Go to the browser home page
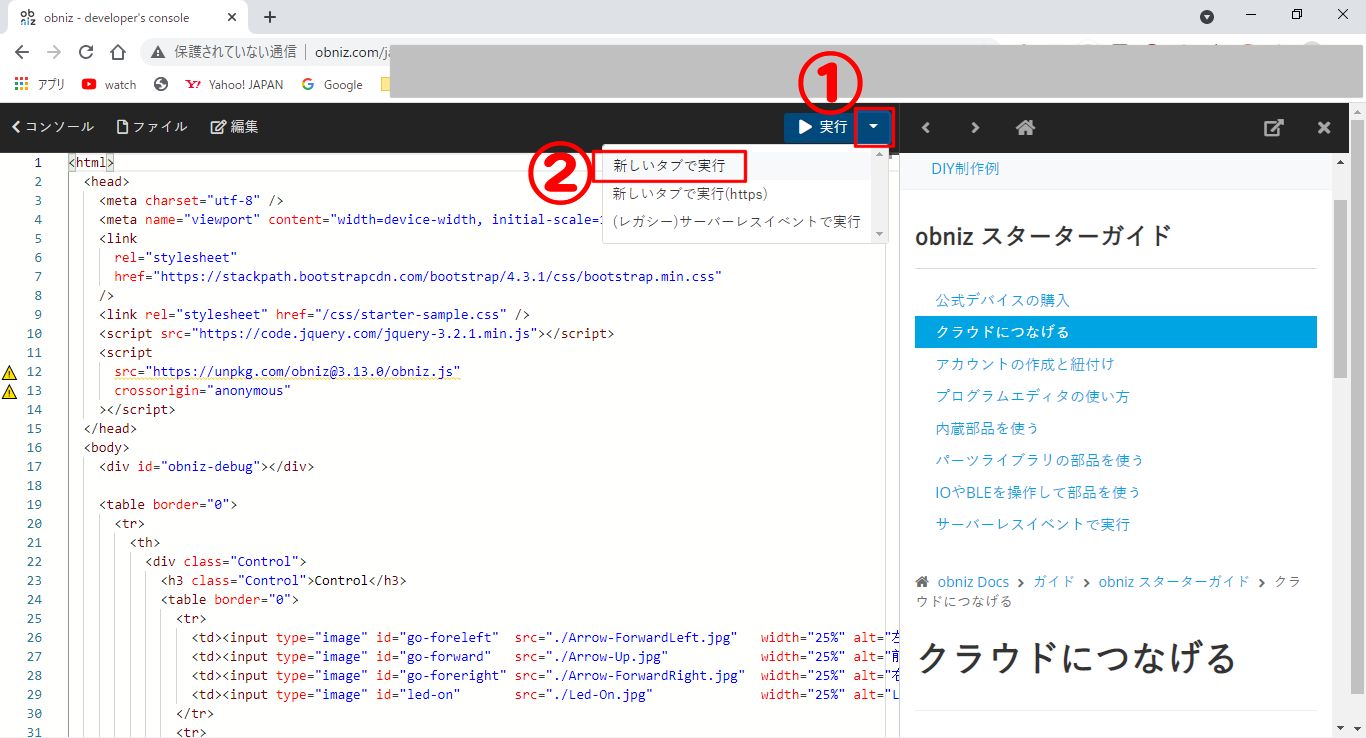 (x=118, y=52)
